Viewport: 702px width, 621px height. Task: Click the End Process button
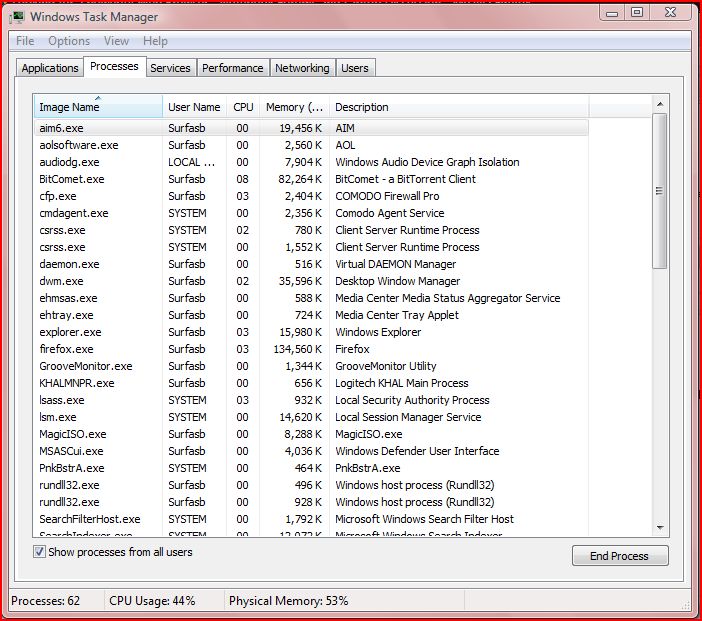[620, 556]
